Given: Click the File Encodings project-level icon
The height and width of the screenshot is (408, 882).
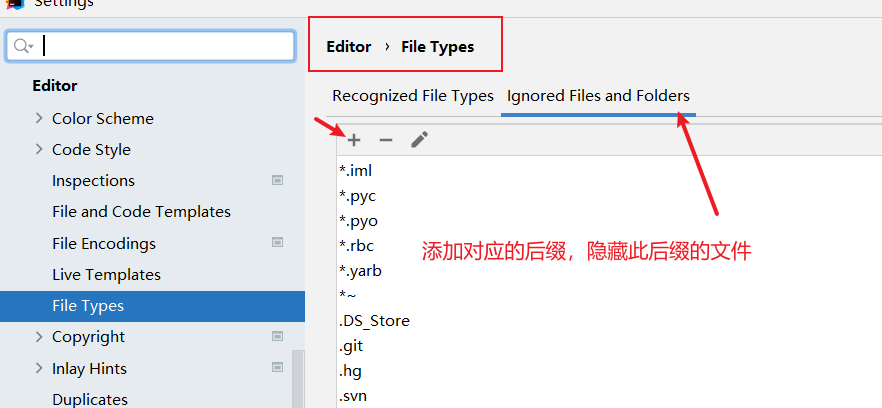Looking at the screenshot, I should [x=278, y=243].
